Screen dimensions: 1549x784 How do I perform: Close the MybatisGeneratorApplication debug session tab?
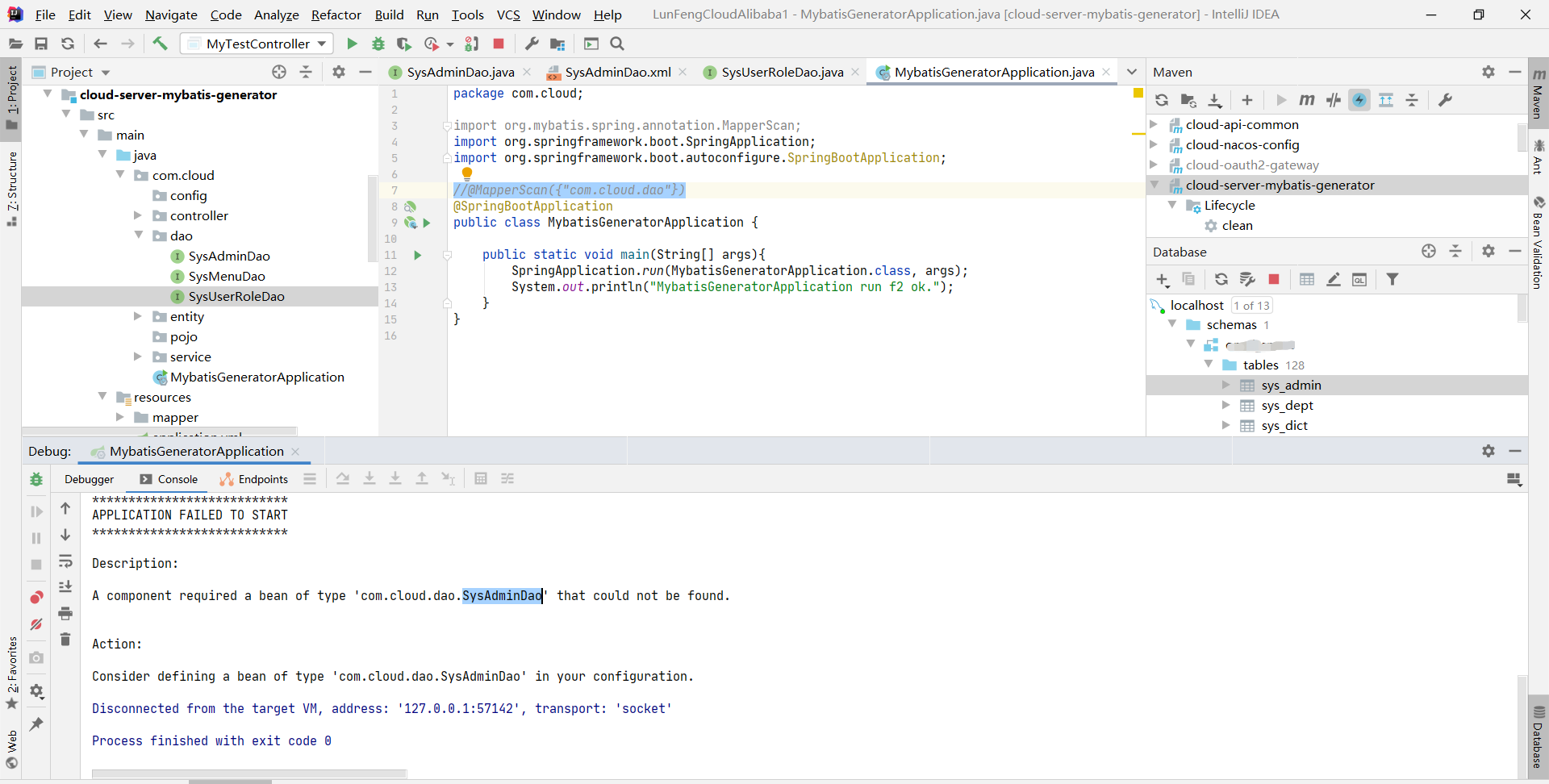295,452
